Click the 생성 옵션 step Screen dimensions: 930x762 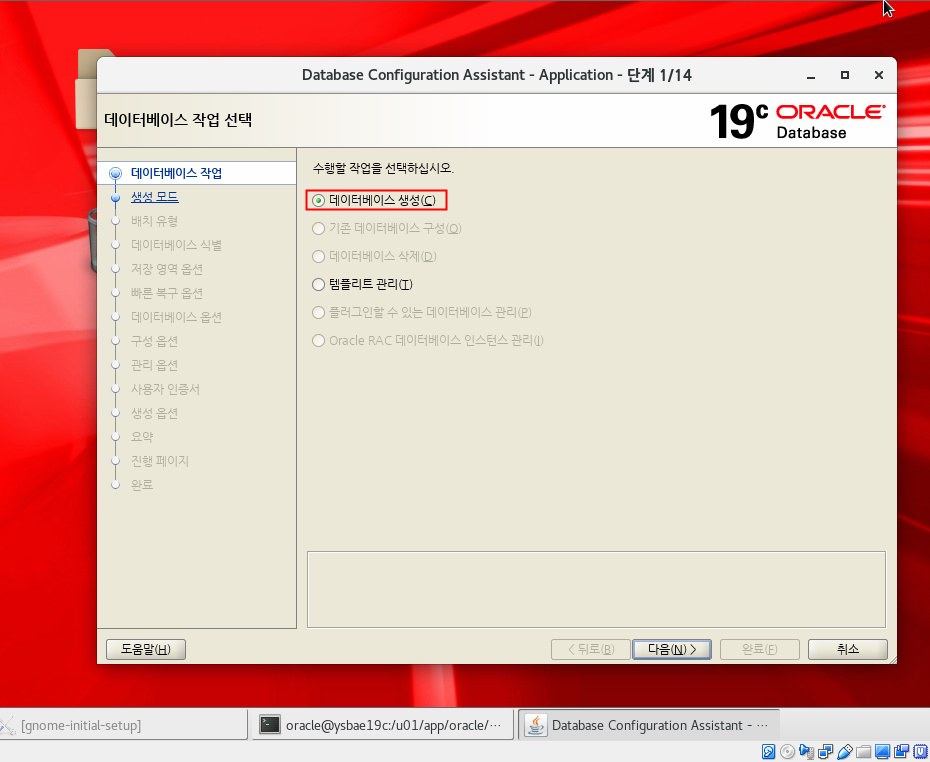click(154, 413)
